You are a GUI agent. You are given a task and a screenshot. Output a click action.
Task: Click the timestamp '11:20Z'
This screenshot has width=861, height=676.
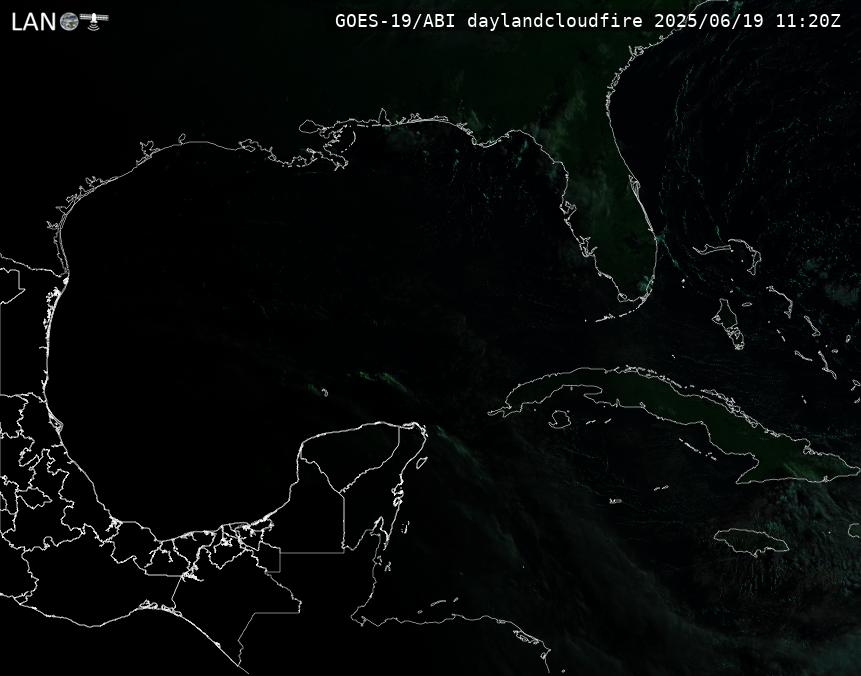pyautogui.click(x=808, y=21)
